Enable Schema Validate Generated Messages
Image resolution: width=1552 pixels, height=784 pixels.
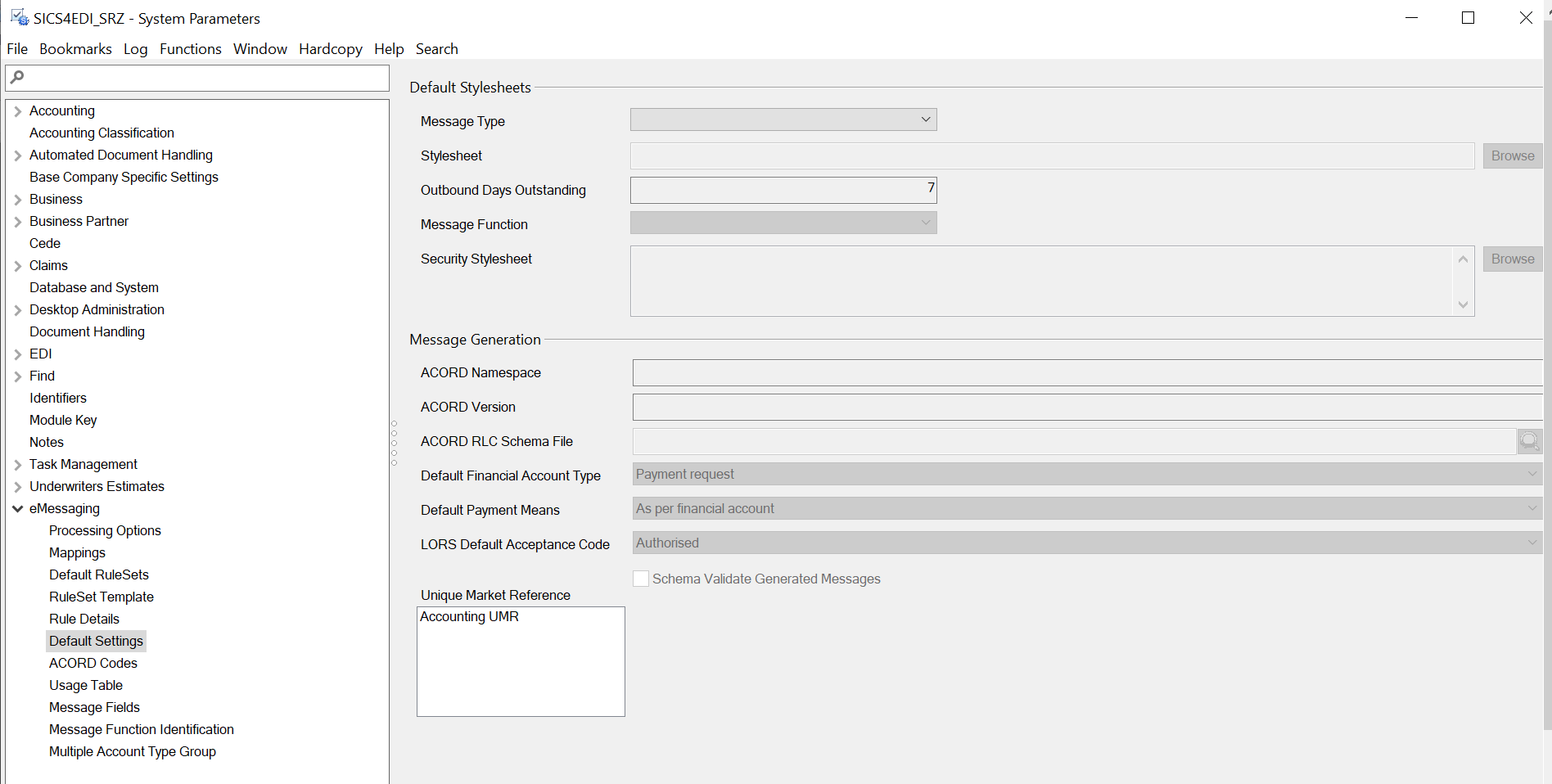[x=641, y=579]
